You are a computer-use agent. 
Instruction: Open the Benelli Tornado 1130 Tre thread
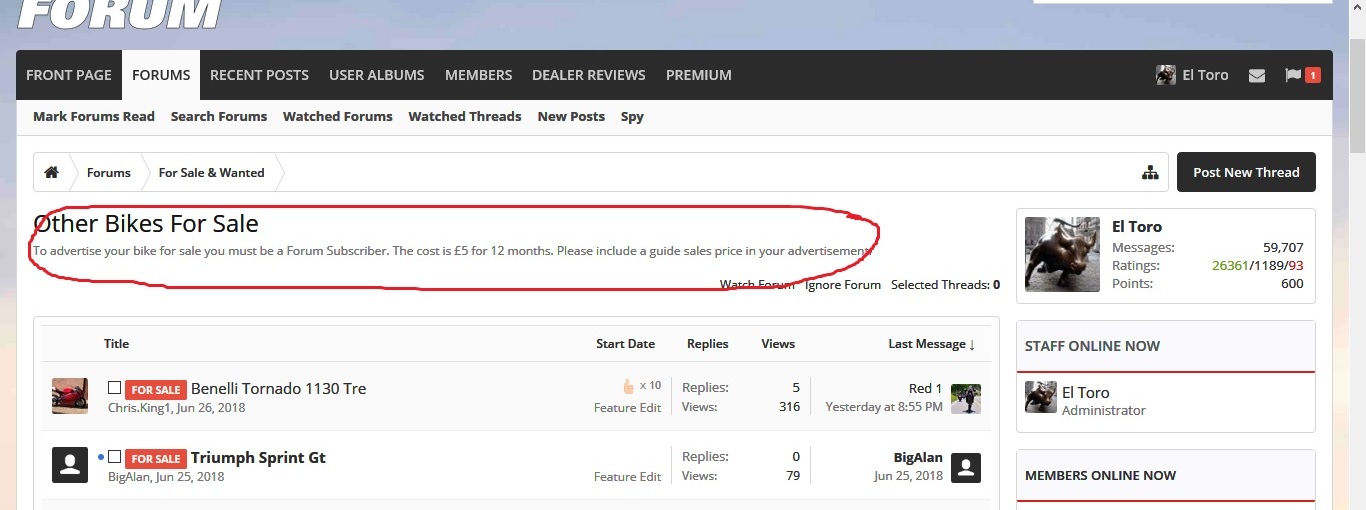(x=278, y=388)
